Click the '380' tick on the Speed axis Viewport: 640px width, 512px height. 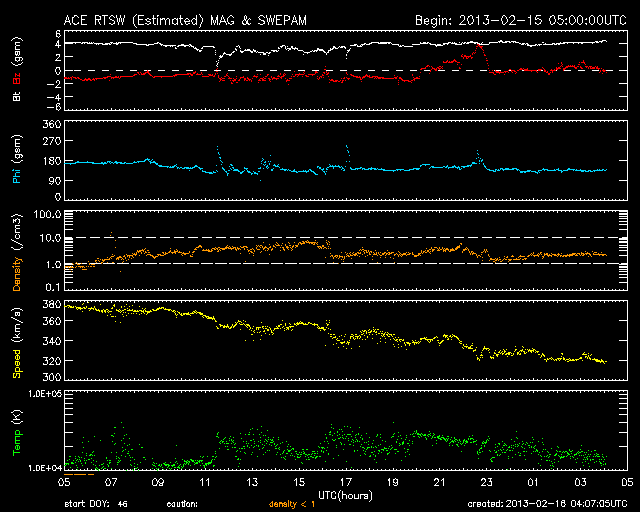(x=52, y=304)
